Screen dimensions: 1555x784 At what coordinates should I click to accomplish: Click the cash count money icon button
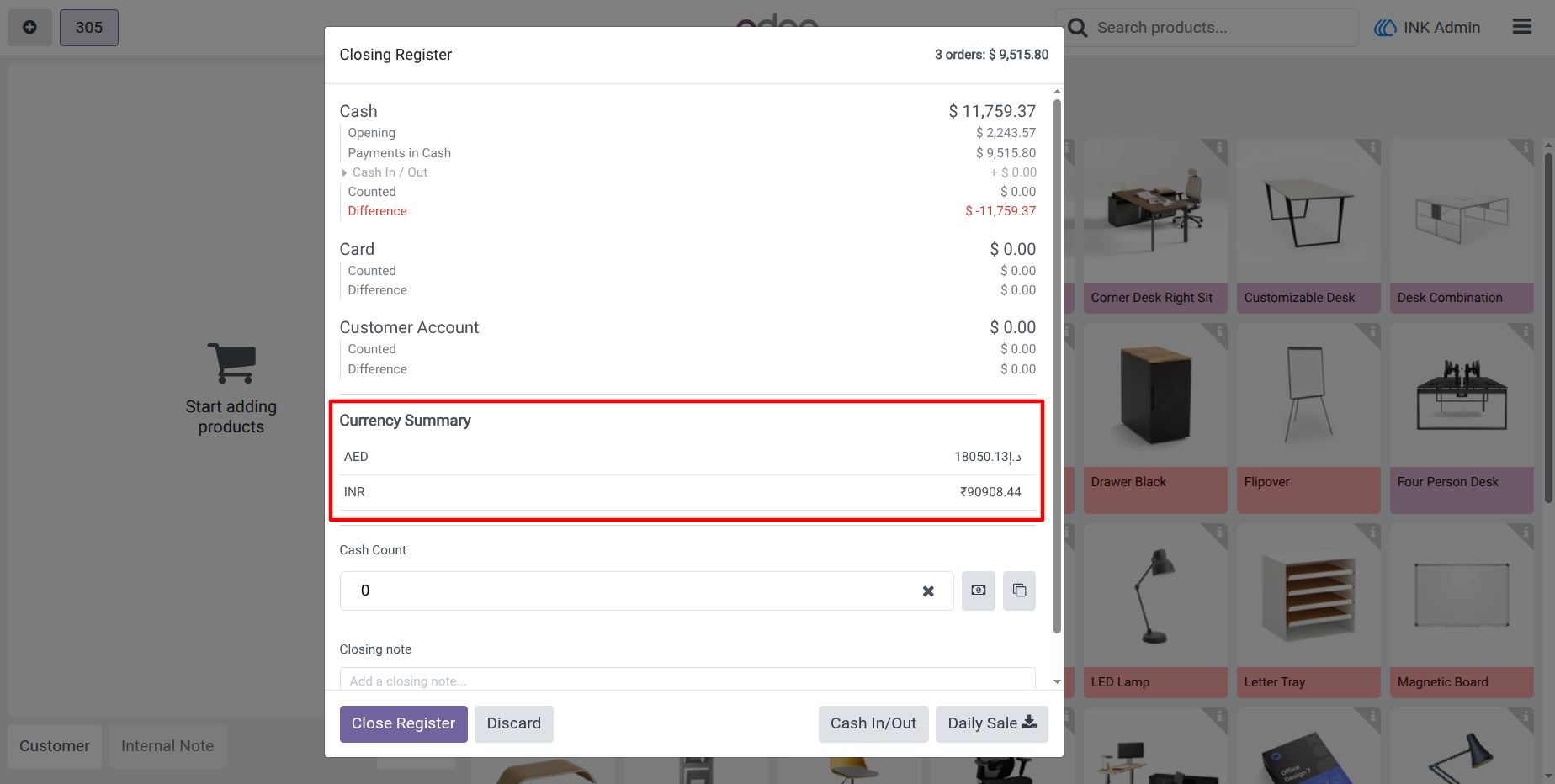(978, 591)
